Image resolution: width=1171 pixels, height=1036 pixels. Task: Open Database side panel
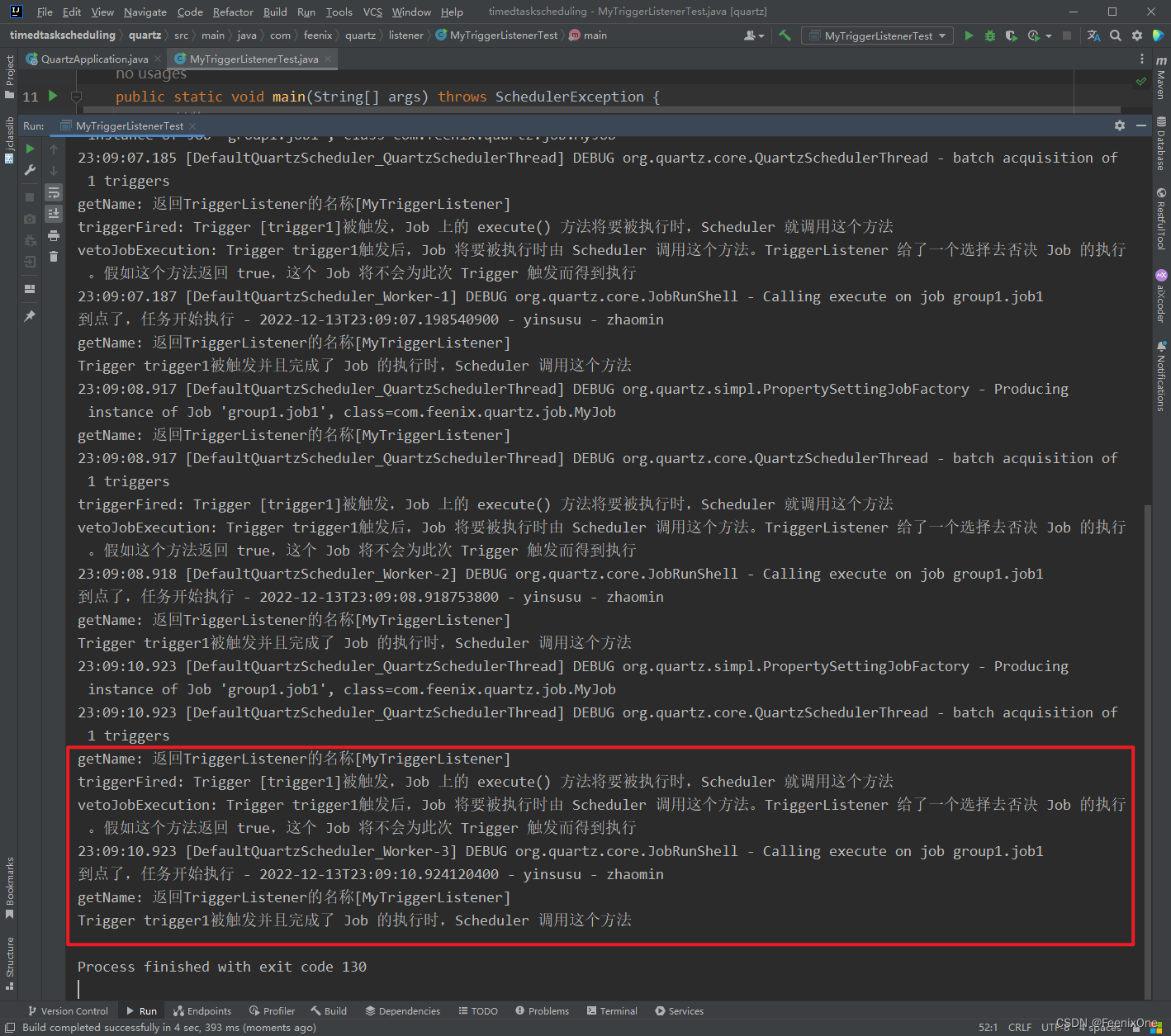click(1161, 143)
